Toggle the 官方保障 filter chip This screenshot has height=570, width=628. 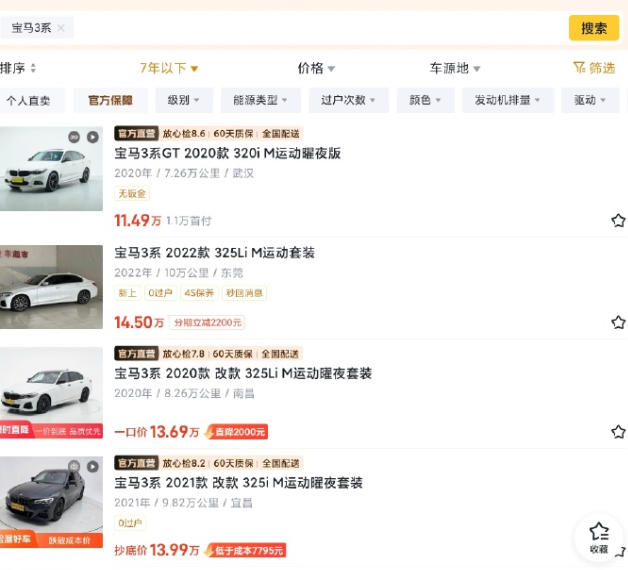110,100
